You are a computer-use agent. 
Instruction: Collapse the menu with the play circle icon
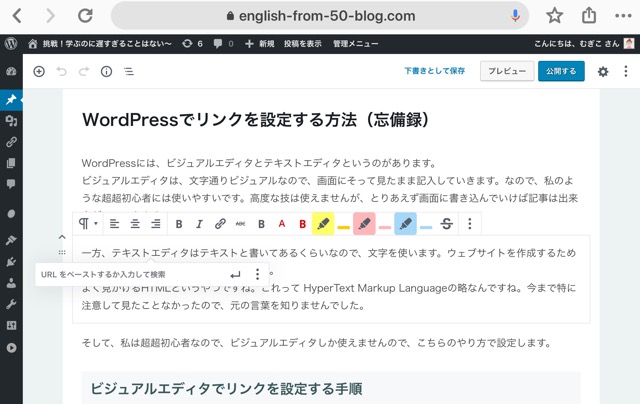click(11, 348)
